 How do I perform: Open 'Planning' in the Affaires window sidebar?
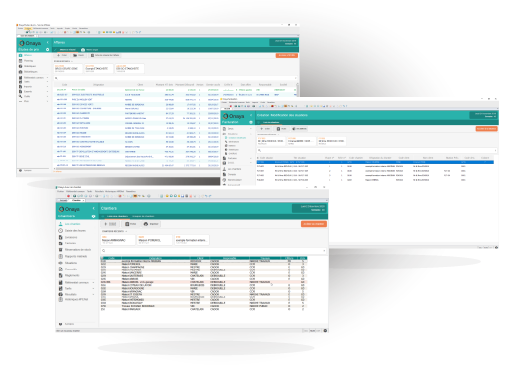point(26,61)
